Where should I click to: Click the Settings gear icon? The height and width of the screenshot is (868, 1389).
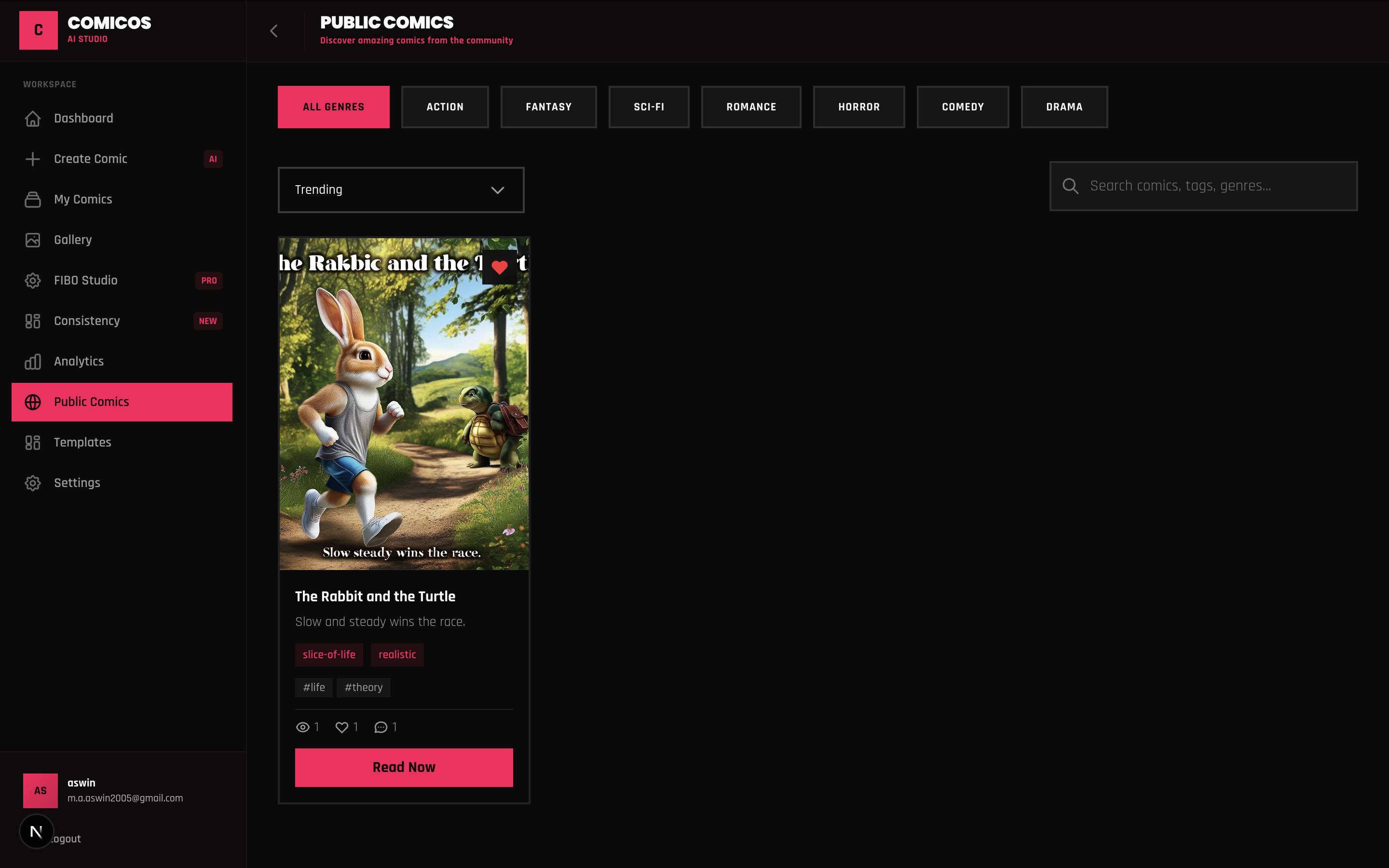tap(33, 483)
